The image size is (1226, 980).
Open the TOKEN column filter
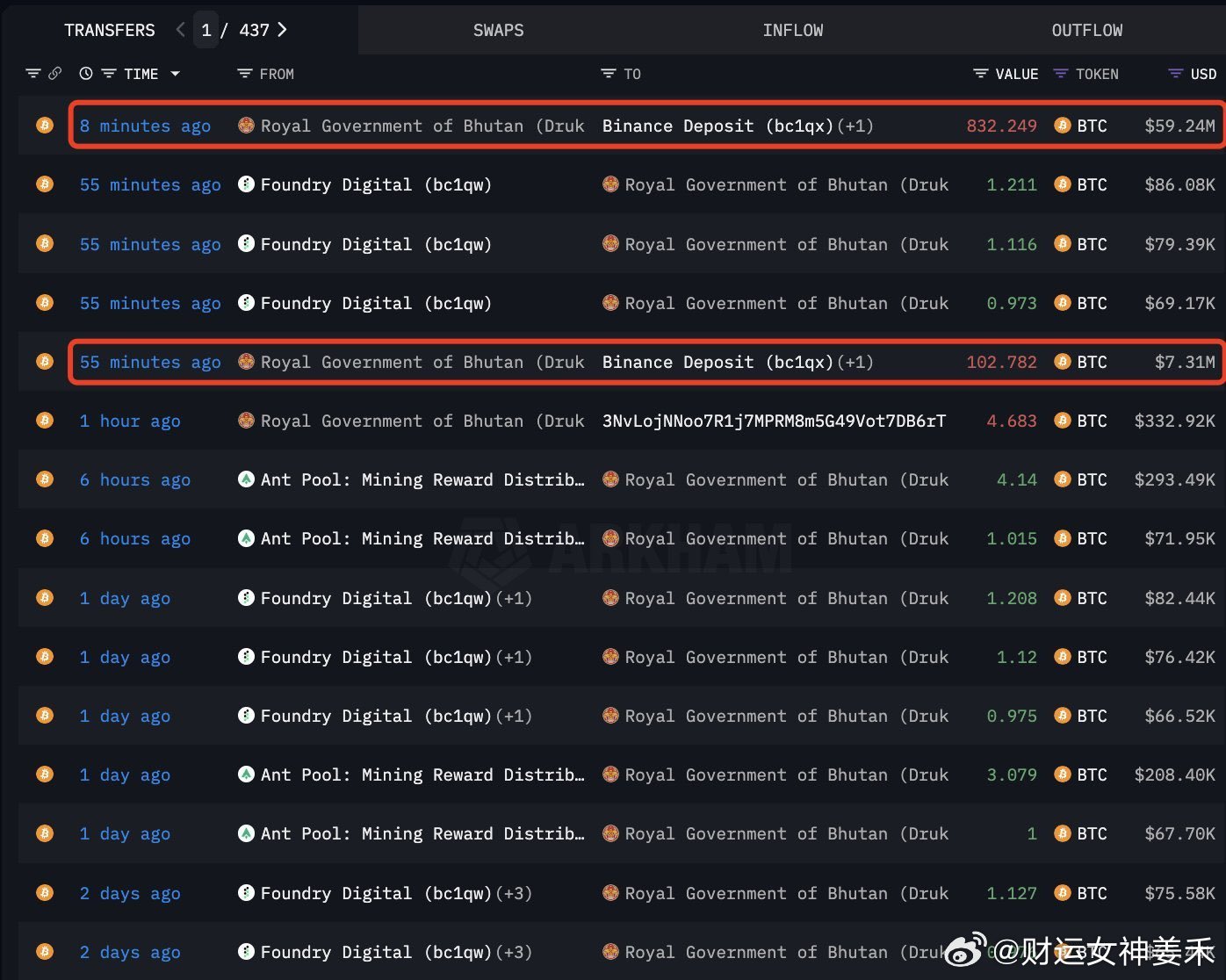click(x=1060, y=74)
